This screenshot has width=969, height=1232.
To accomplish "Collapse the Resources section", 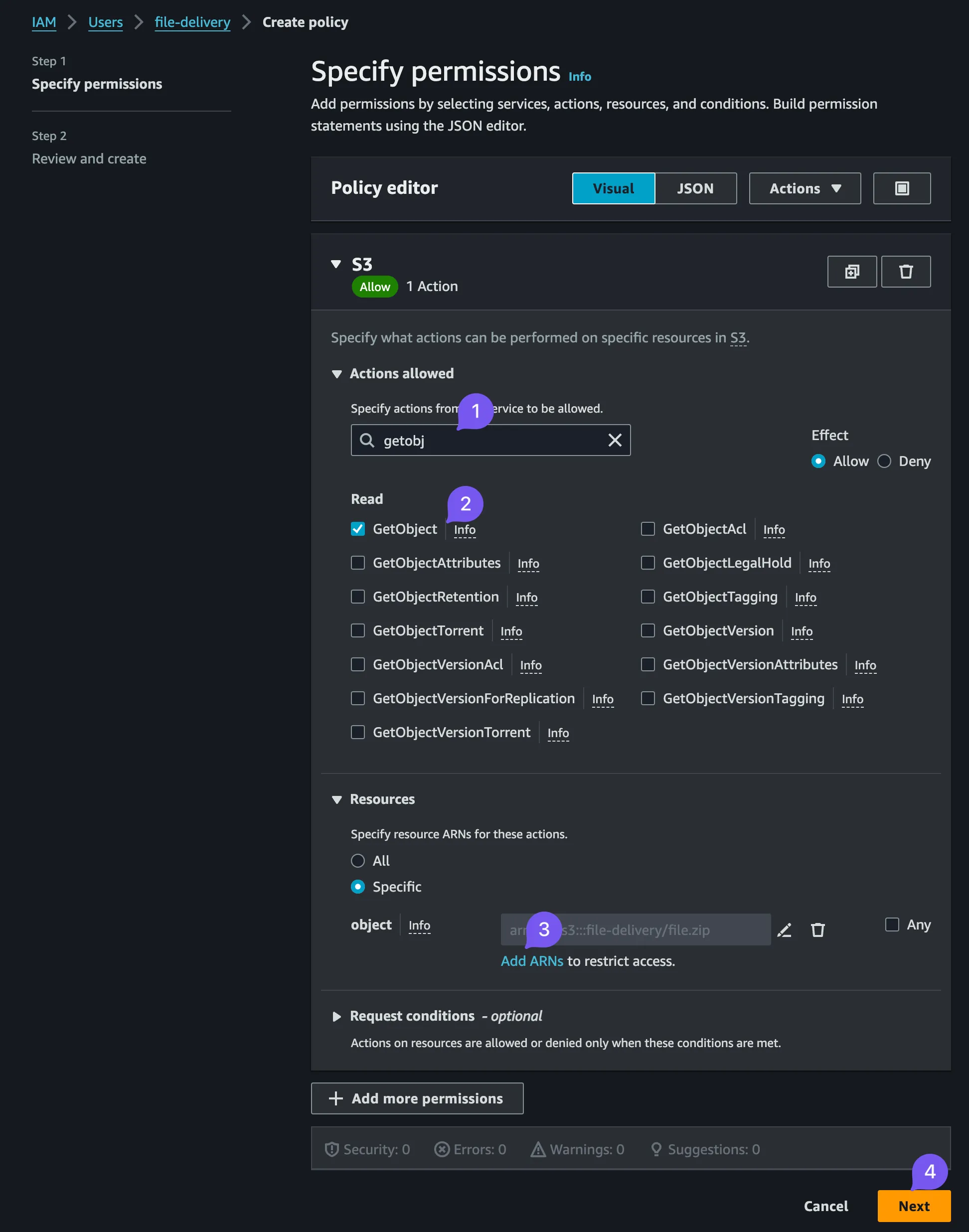I will [336, 800].
